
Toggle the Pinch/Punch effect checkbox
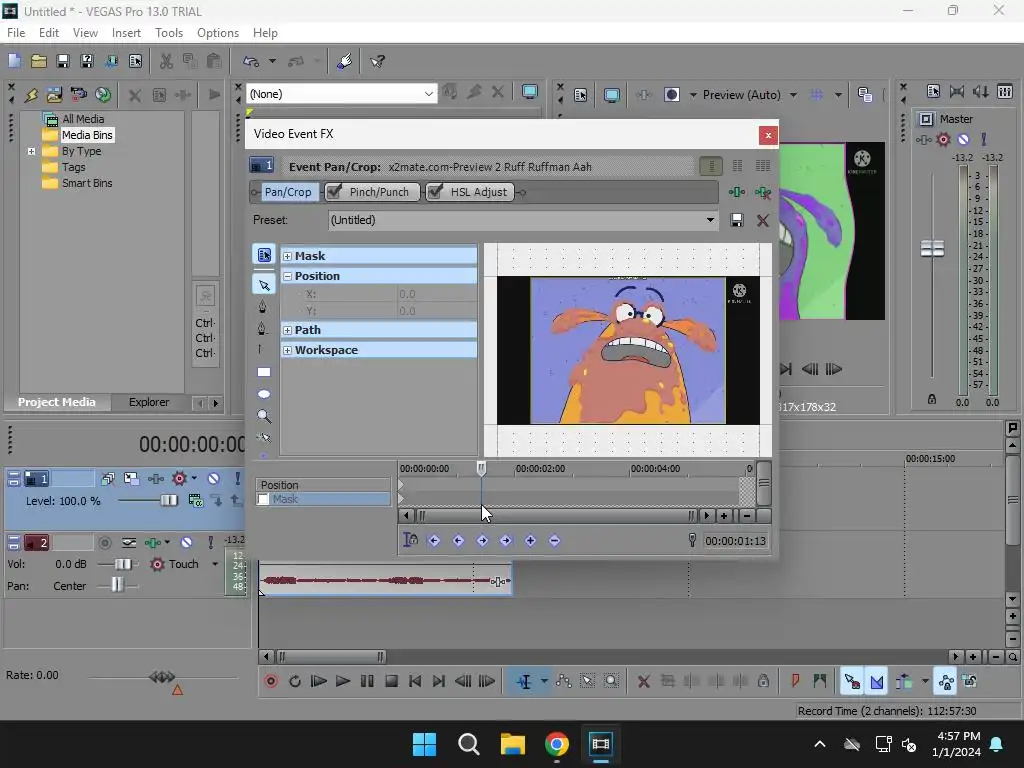(x=334, y=191)
